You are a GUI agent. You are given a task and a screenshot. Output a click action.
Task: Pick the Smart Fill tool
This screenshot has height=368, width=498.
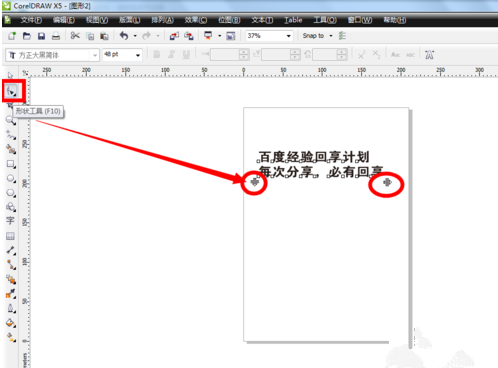(11, 149)
